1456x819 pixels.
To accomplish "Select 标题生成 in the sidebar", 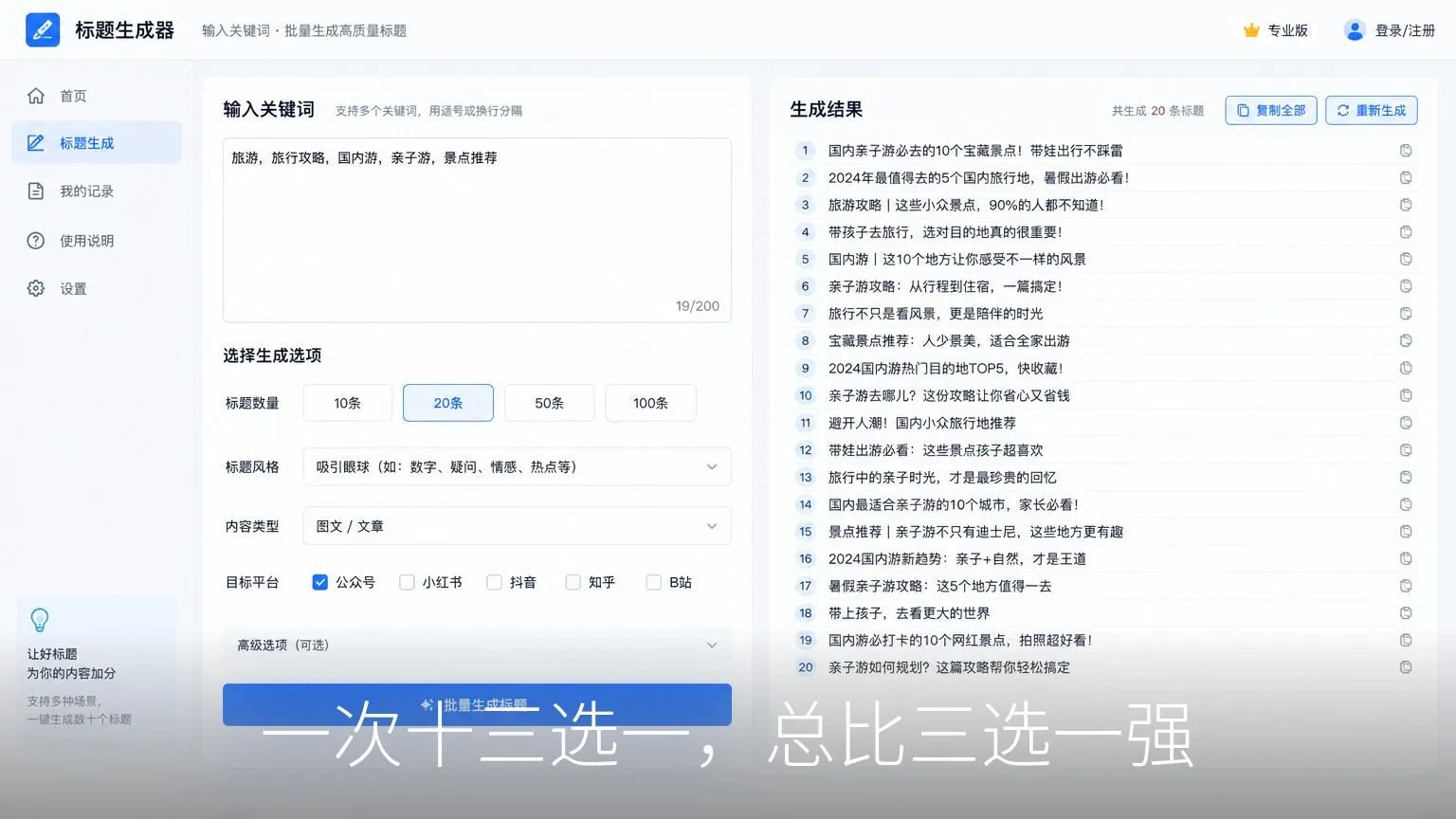I will [97, 143].
